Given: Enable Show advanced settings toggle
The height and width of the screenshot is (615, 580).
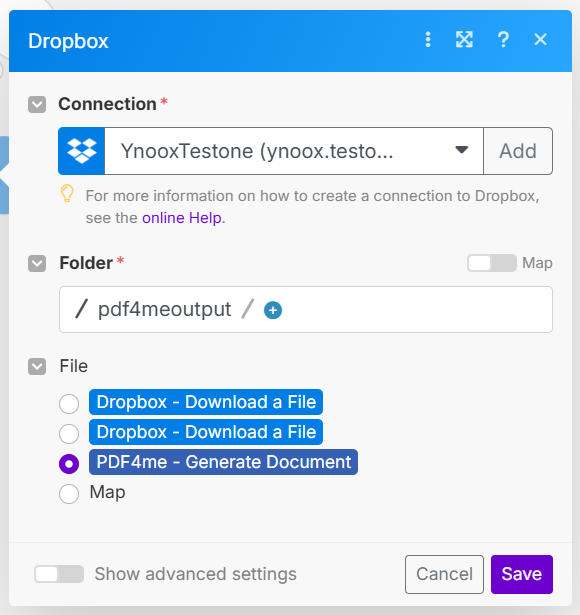Looking at the screenshot, I should pos(59,574).
